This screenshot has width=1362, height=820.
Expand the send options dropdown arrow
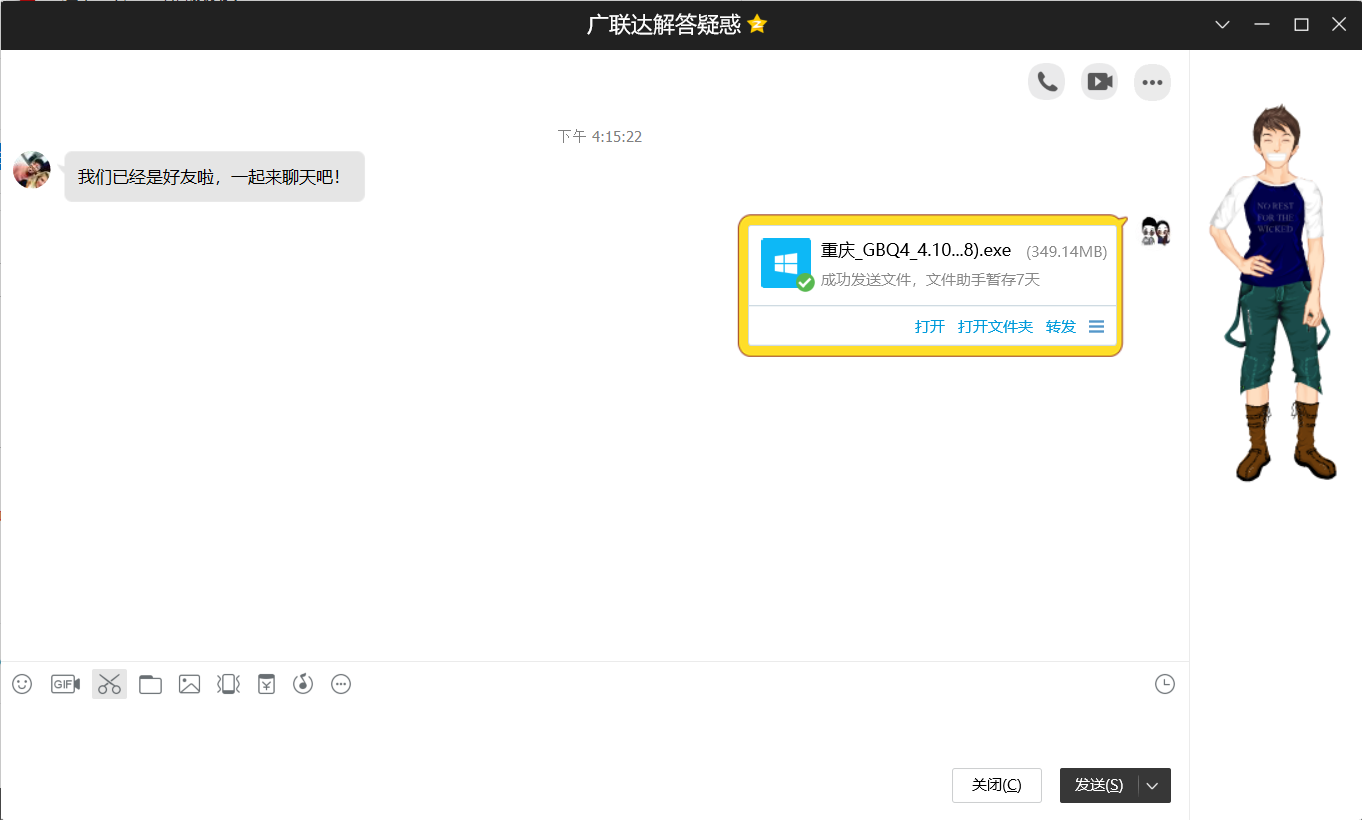pos(1153,785)
